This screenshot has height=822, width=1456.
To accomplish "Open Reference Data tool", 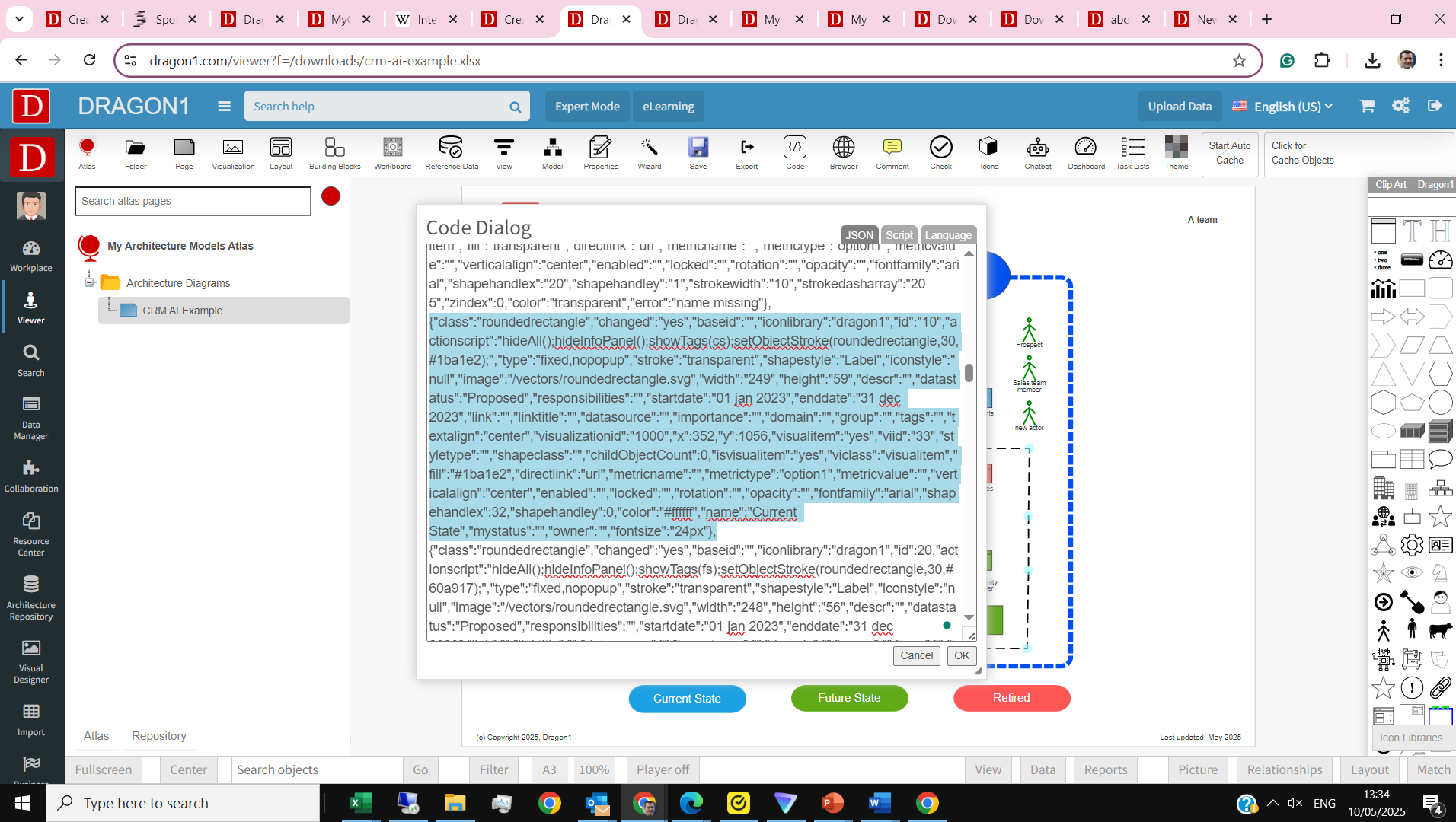I will [452, 153].
